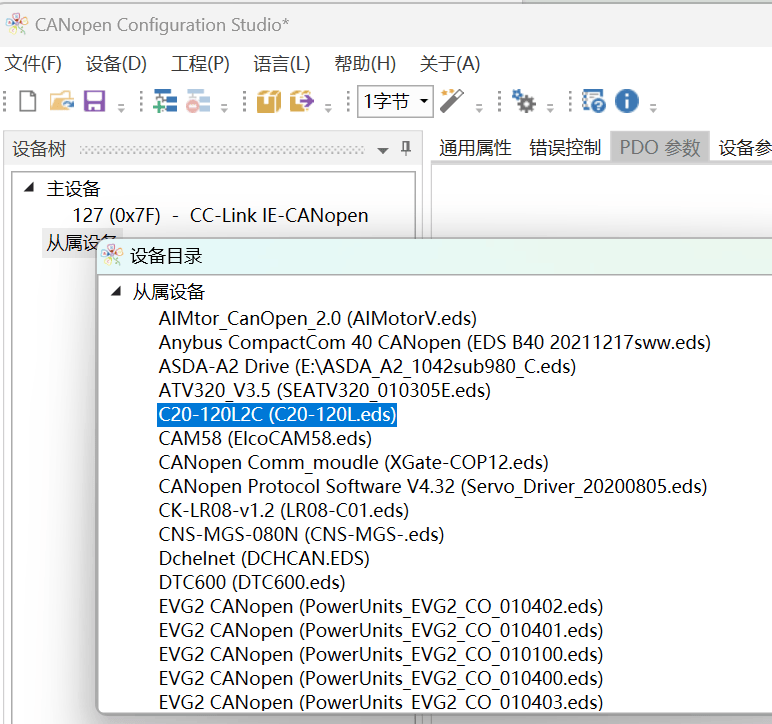Select EVG2 CANopen PowerUnits_EVG2_CO_010400.eds

point(381,679)
